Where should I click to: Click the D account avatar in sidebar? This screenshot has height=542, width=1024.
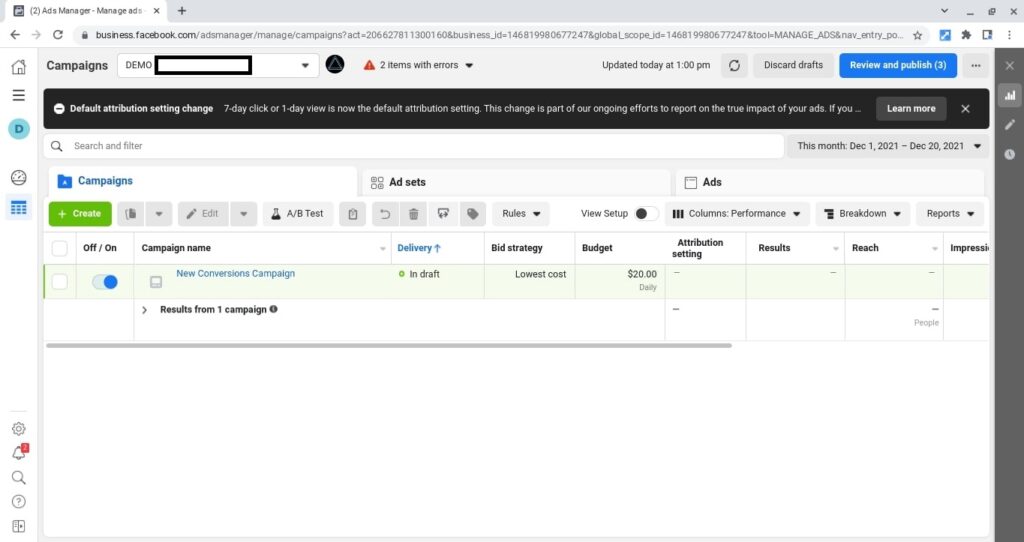click(19, 129)
